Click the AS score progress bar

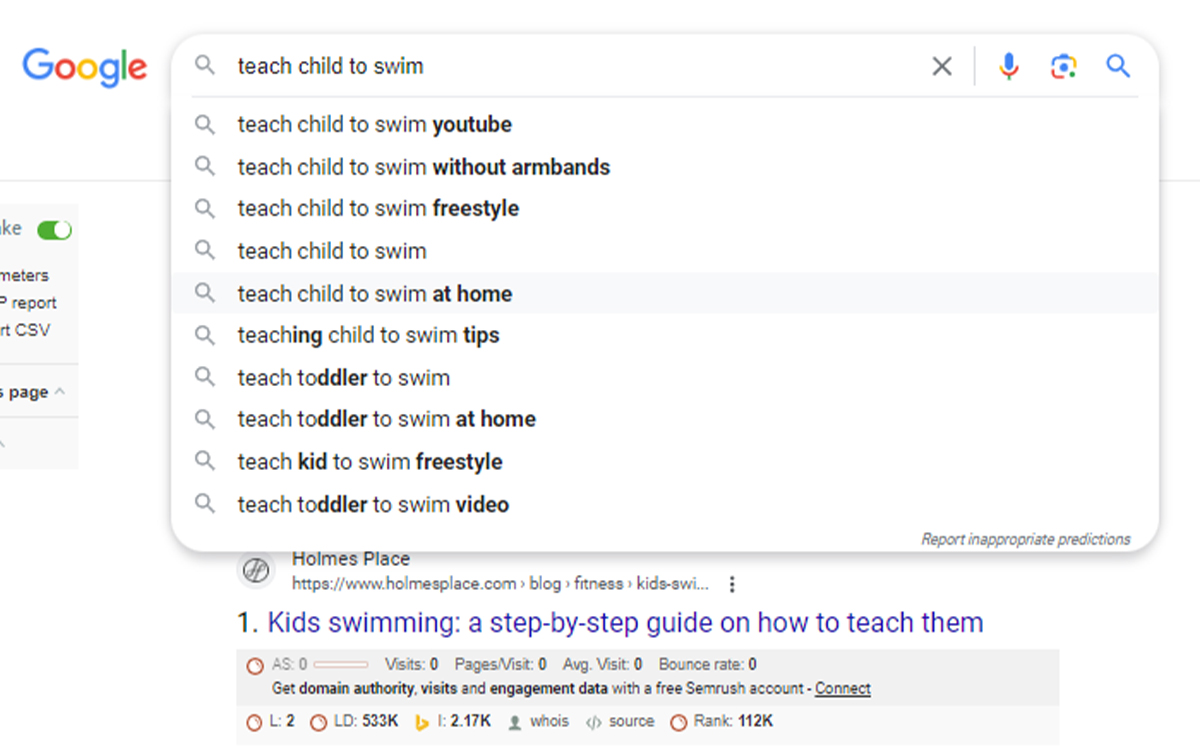point(341,664)
